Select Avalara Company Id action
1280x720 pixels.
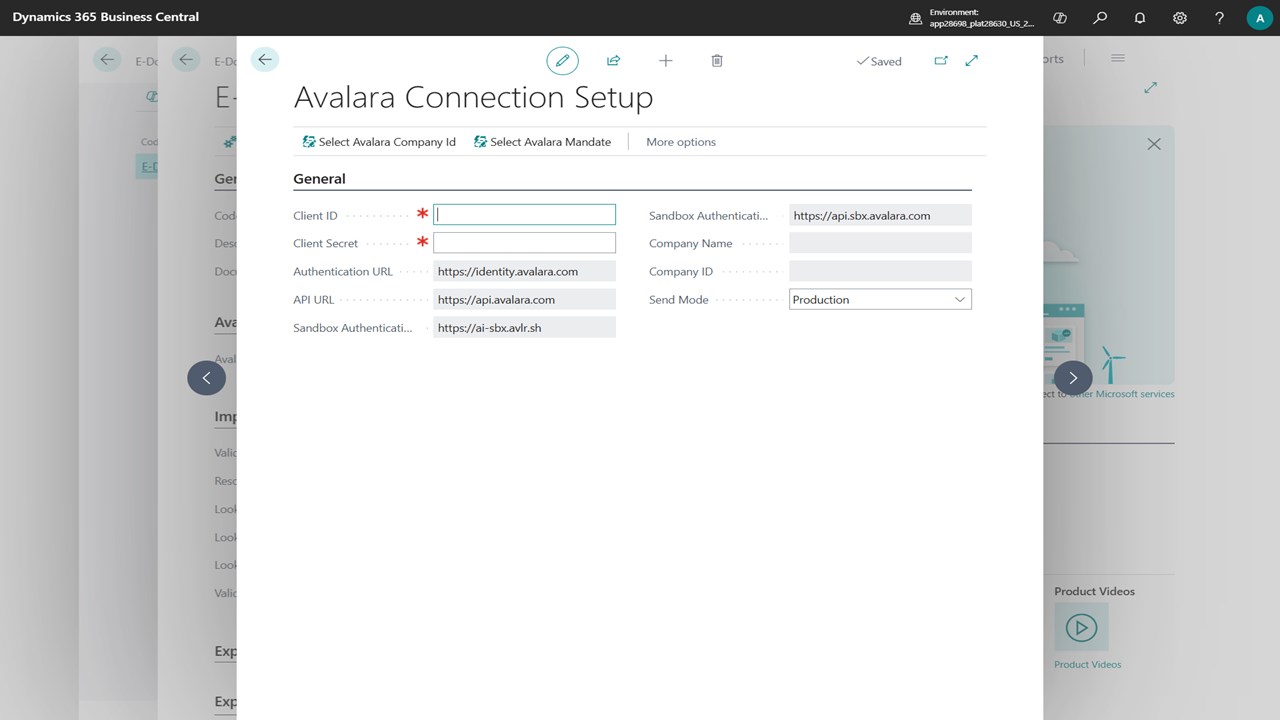click(x=379, y=142)
